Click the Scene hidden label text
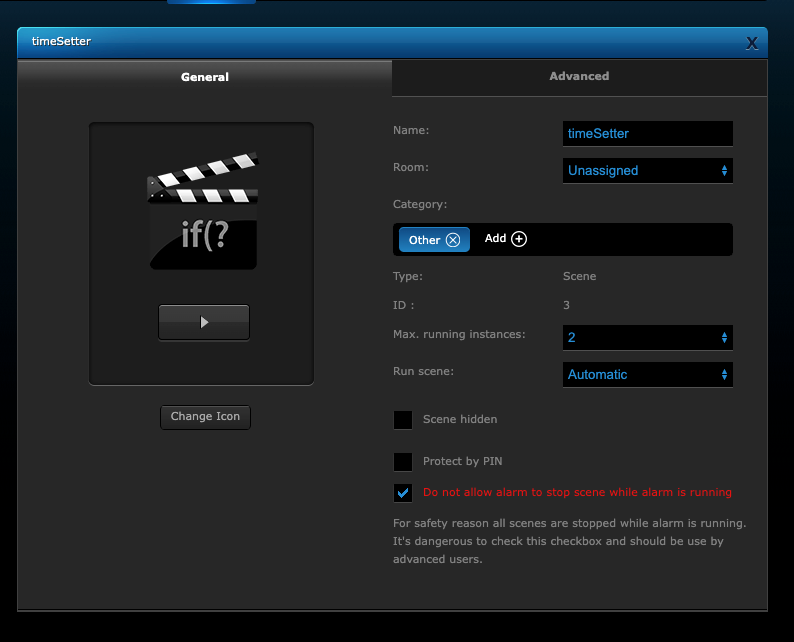 pos(460,420)
